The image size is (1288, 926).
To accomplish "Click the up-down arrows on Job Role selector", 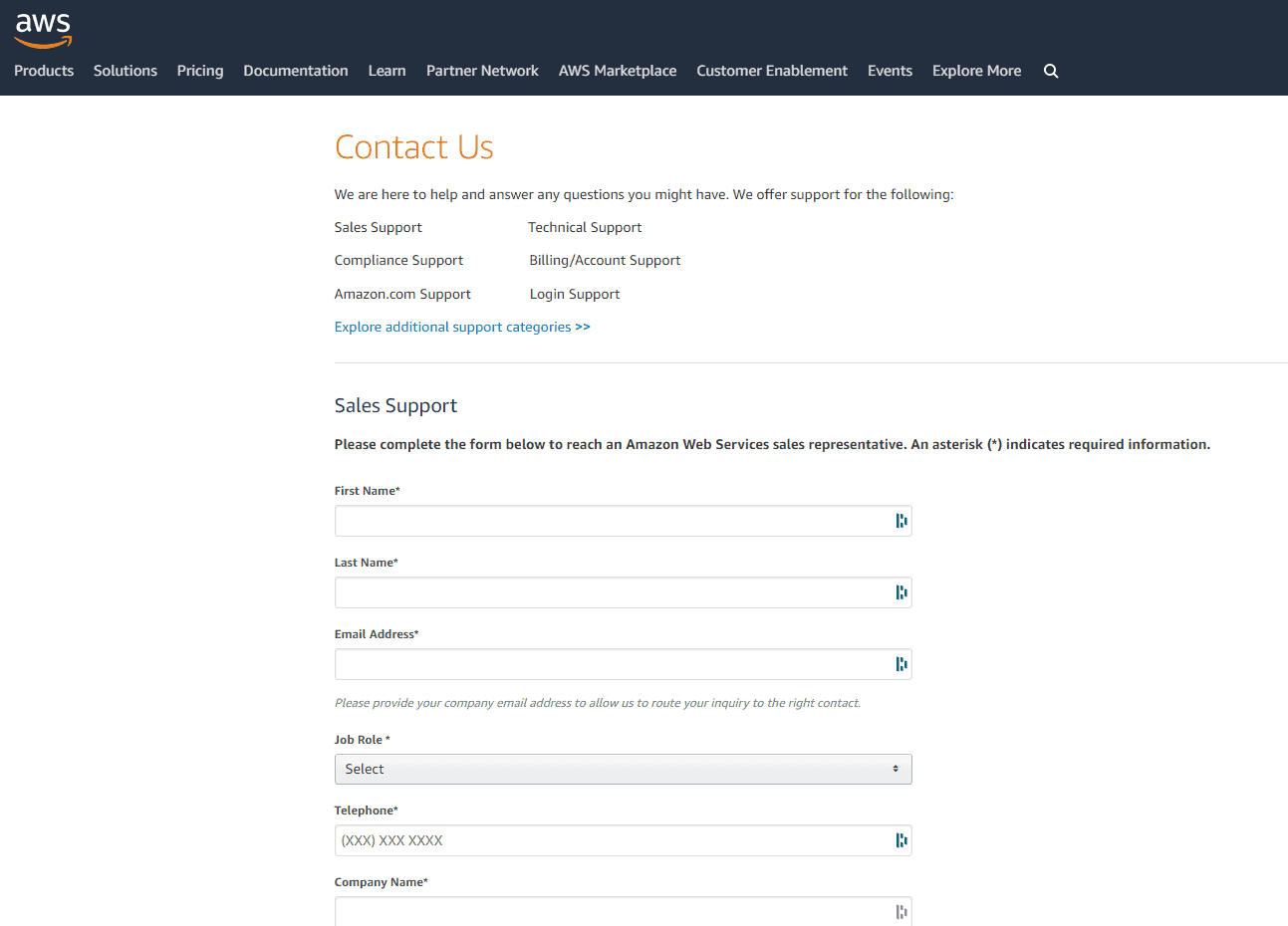I will 897,768.
